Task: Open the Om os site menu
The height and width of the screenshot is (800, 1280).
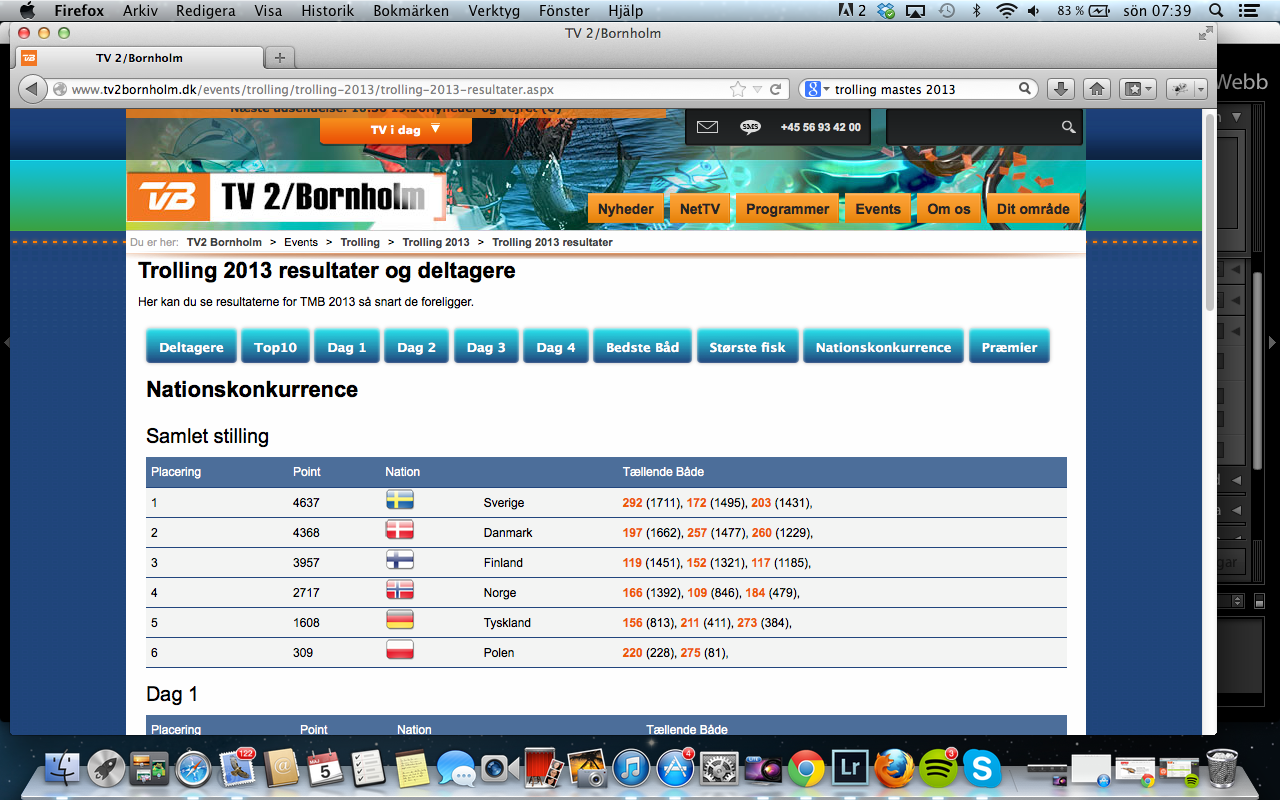Action: (x=949, y=209)
